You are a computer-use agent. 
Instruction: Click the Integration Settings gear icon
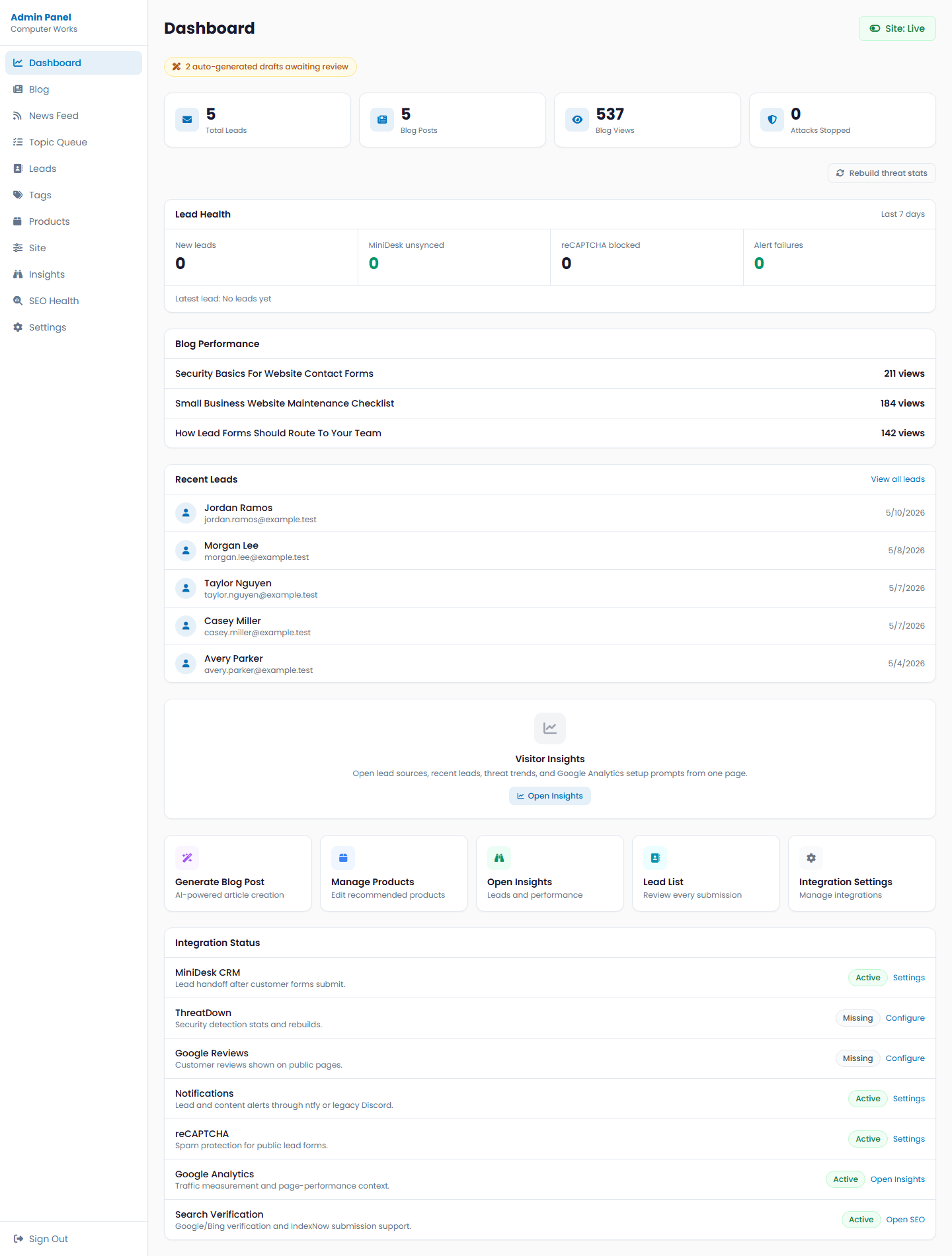click(x=811, y=858)
